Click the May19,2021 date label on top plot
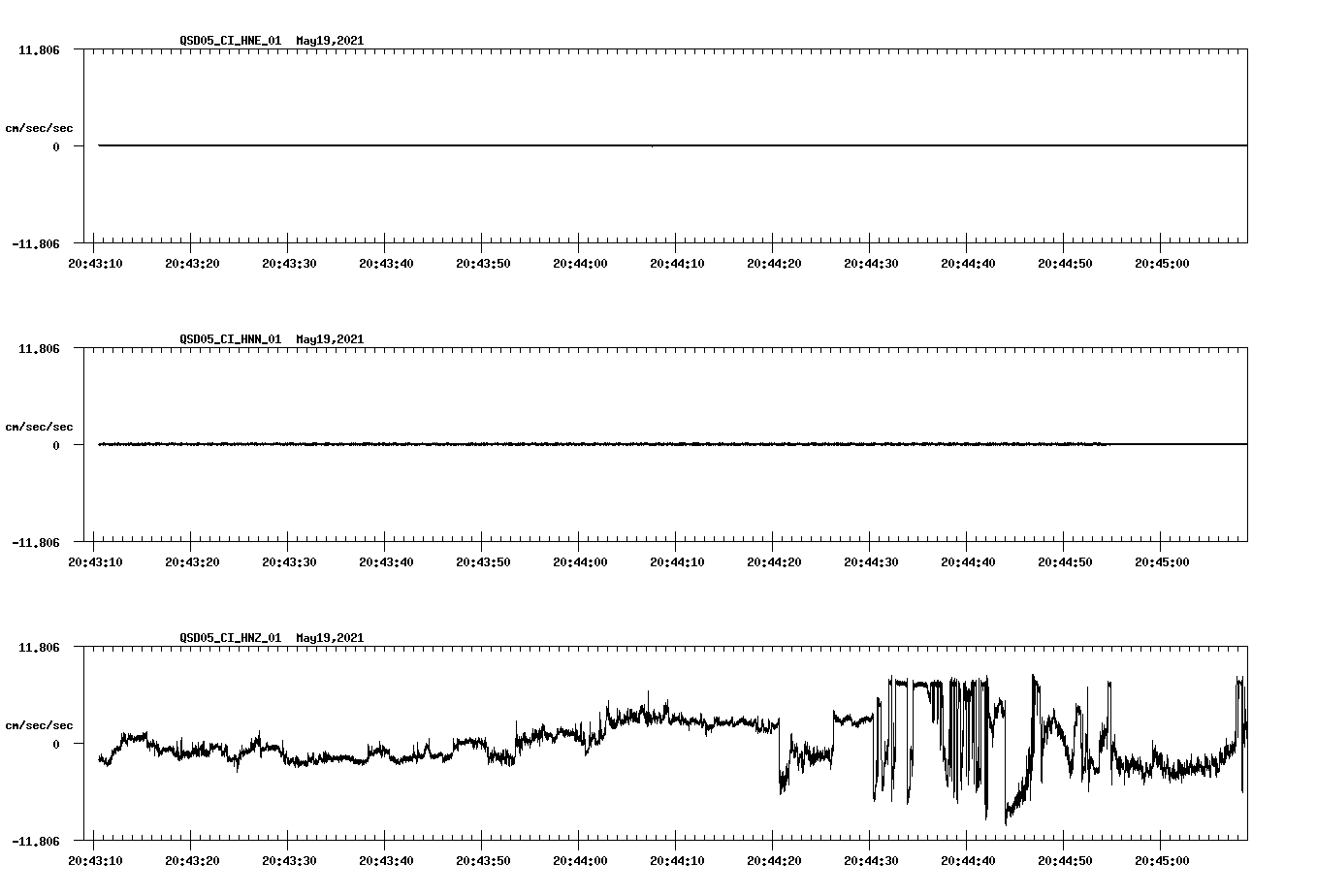This screenshot has width=1317, height=896. [330, 41]
